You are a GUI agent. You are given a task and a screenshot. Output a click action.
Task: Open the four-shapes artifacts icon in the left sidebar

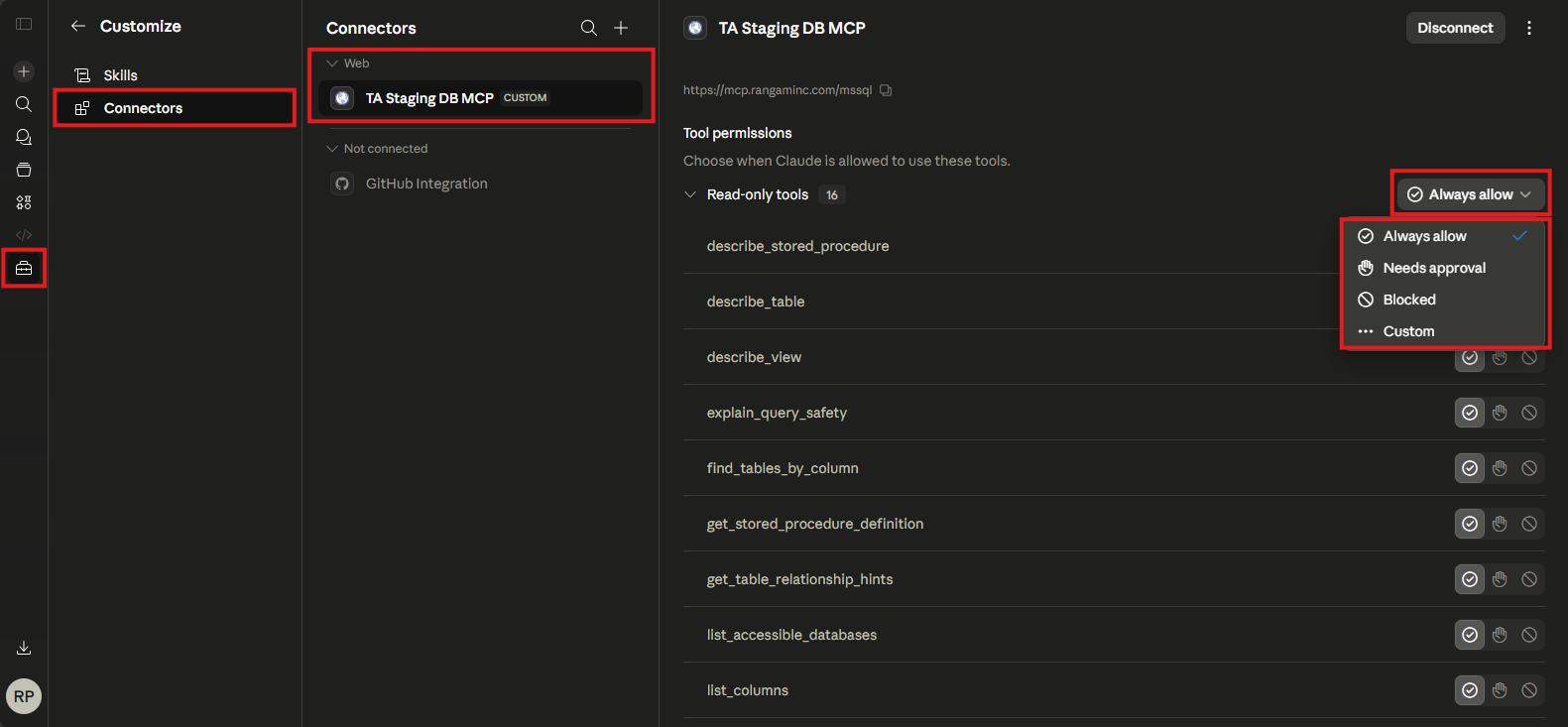pyautogui.click(x=24, y=202)
